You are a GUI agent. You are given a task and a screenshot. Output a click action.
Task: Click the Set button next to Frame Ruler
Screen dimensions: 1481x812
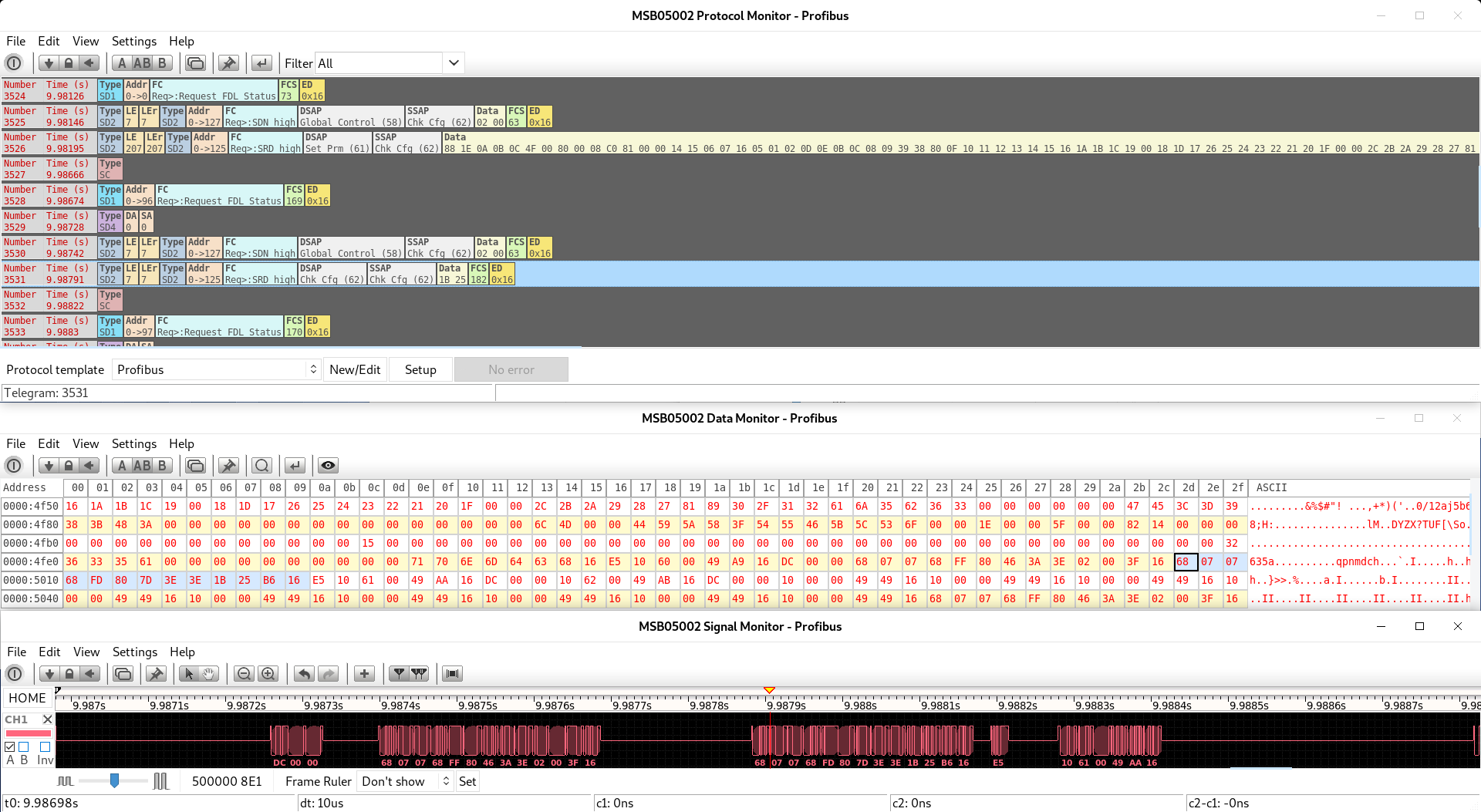click(467, 781)
